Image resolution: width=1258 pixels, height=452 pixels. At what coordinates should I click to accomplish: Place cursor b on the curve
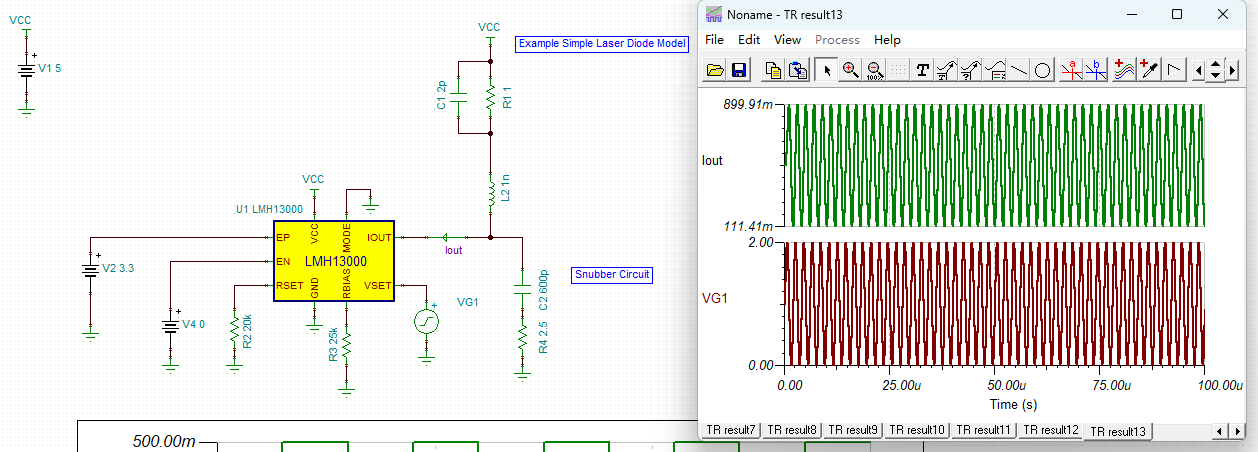tap(1096, 70)
